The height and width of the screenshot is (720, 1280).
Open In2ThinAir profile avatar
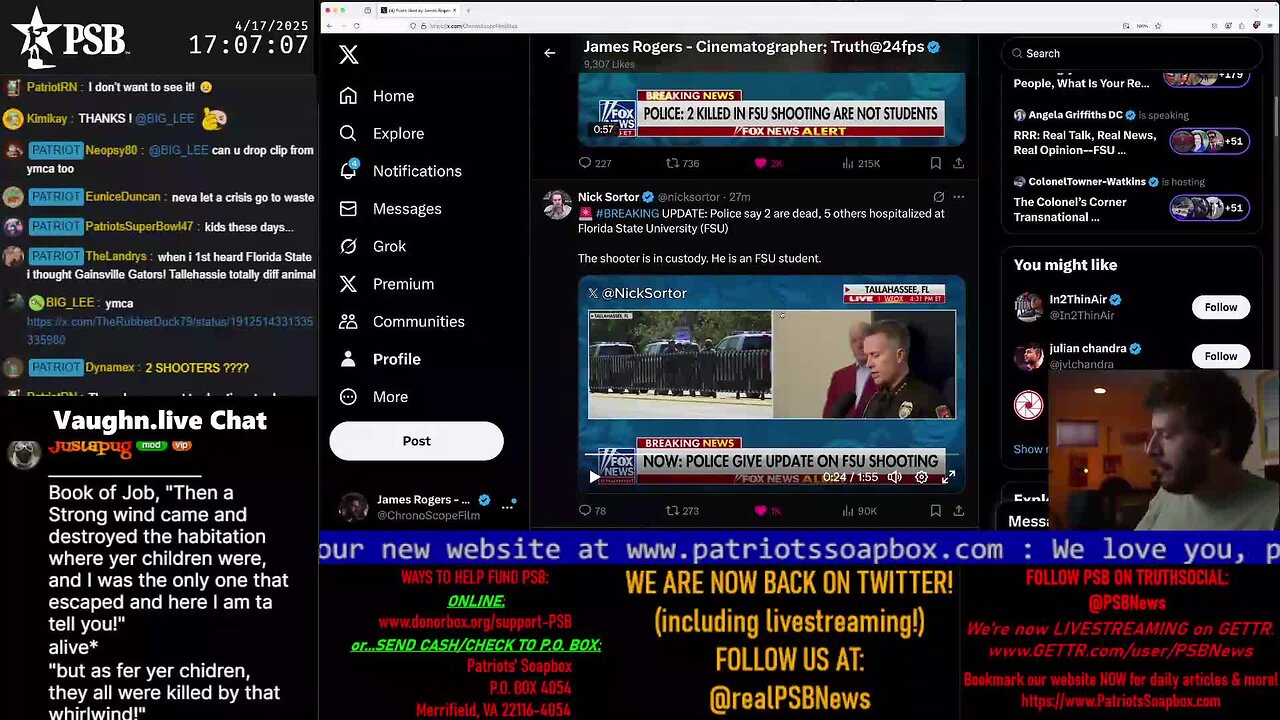1028,307
